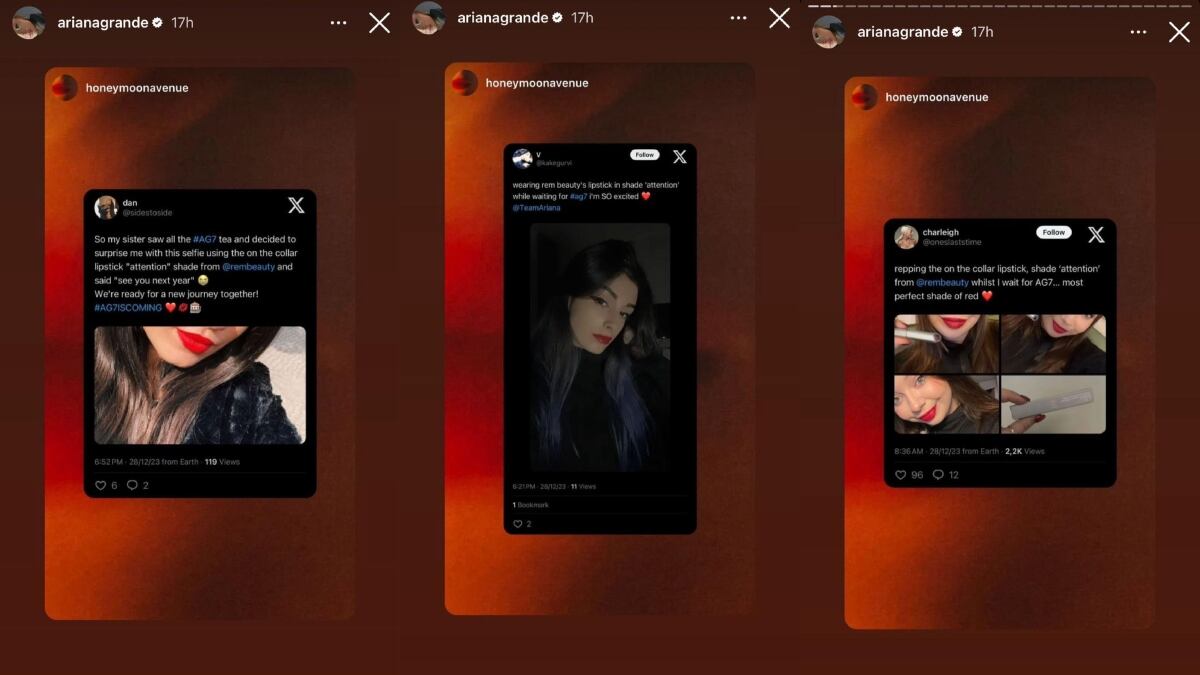Image resolution: width=1200 pixels, height=675 pixels.
Task: Follow charleigh from the tweet card
Action: (x=1053, y=232)
